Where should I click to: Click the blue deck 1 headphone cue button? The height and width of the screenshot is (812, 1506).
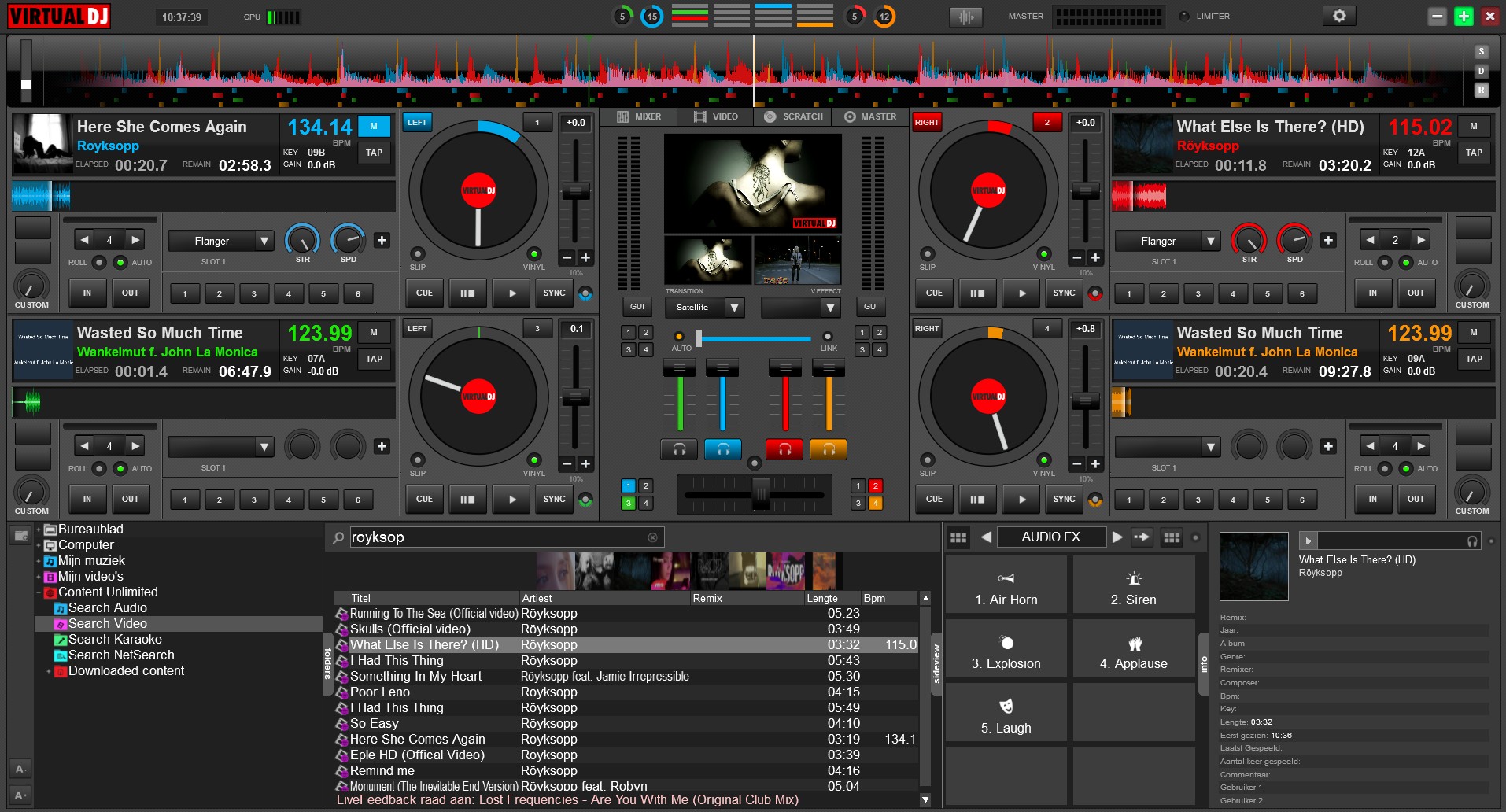[x=723, y=449]
